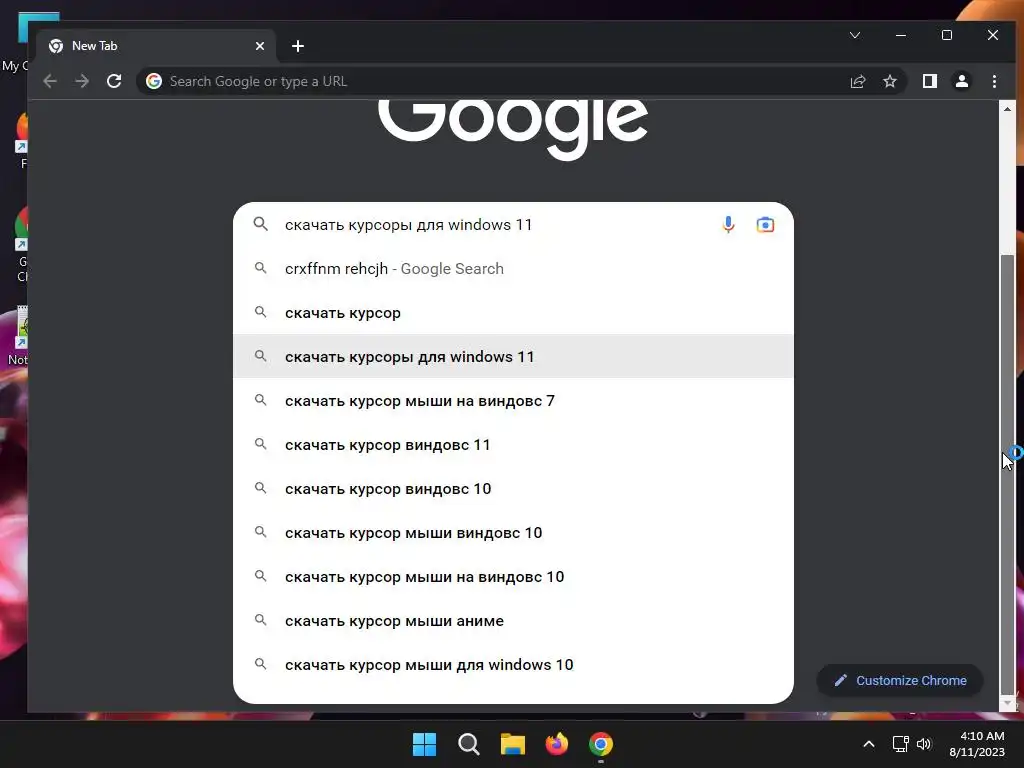Click the page scrollbar up arrow

pos(1007,108)
